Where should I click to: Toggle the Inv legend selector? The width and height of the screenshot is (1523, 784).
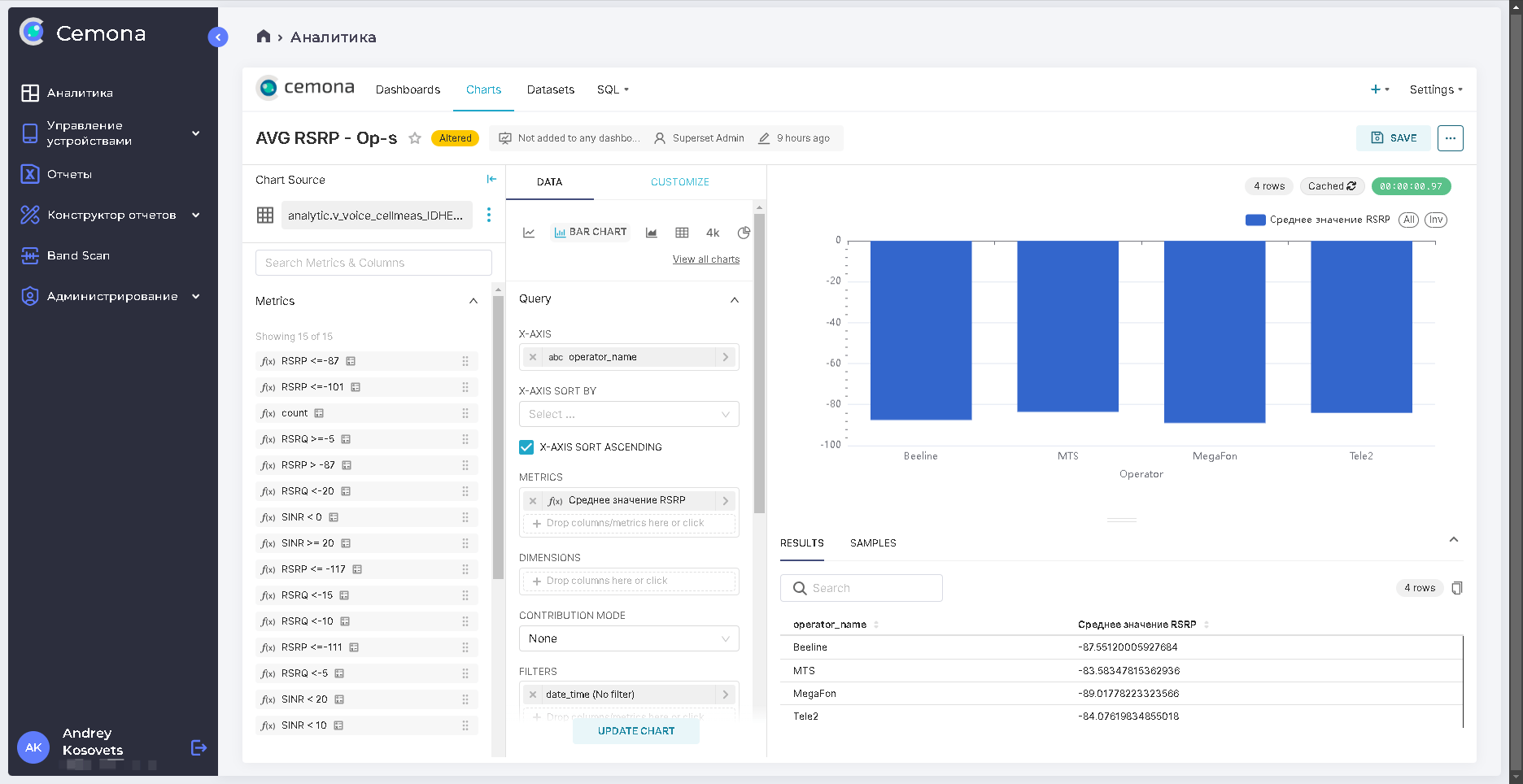(1436, 220)
